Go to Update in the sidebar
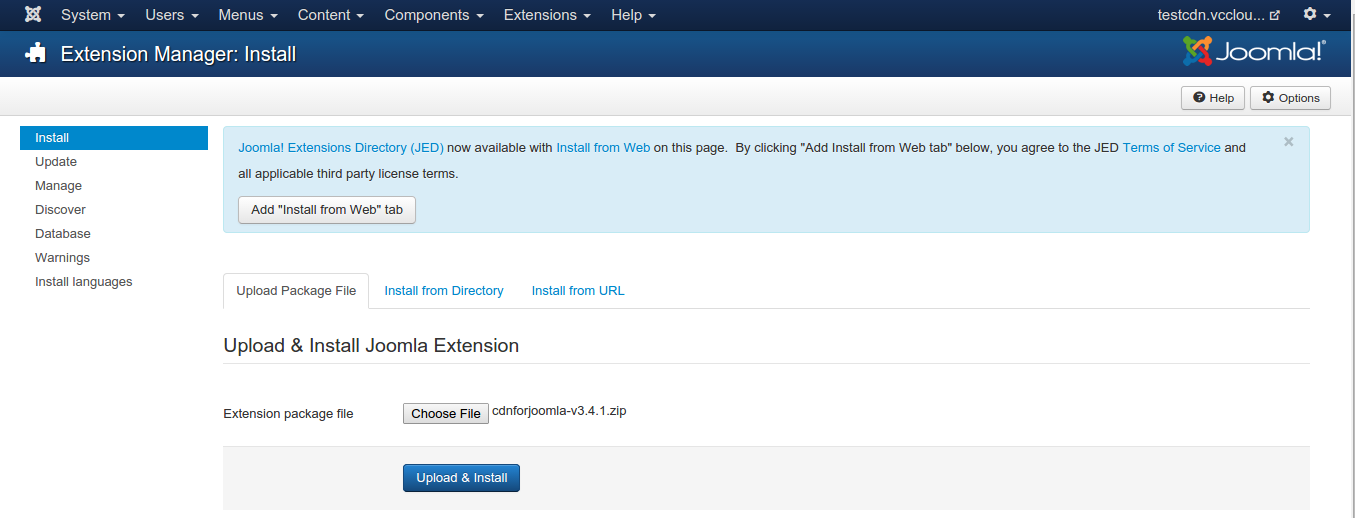Screen dimensions: 1355x518 56,162
